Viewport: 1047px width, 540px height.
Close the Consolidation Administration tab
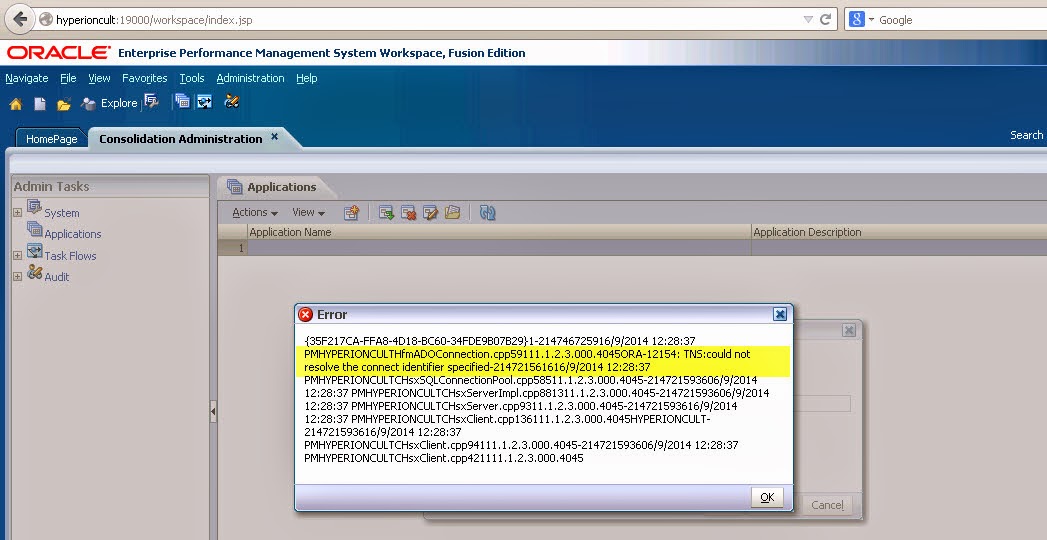tap(274, 136)
